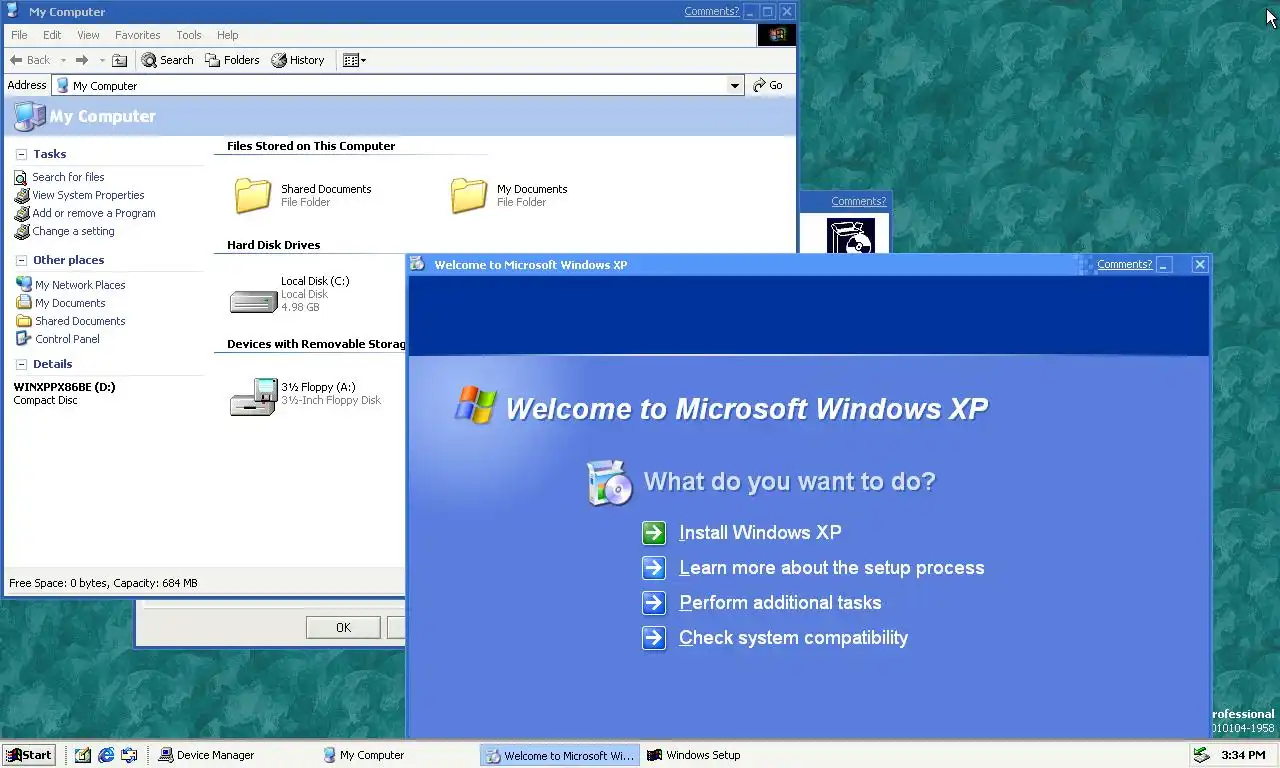Collapse the Tasks section in the side pane

point(21,154)
